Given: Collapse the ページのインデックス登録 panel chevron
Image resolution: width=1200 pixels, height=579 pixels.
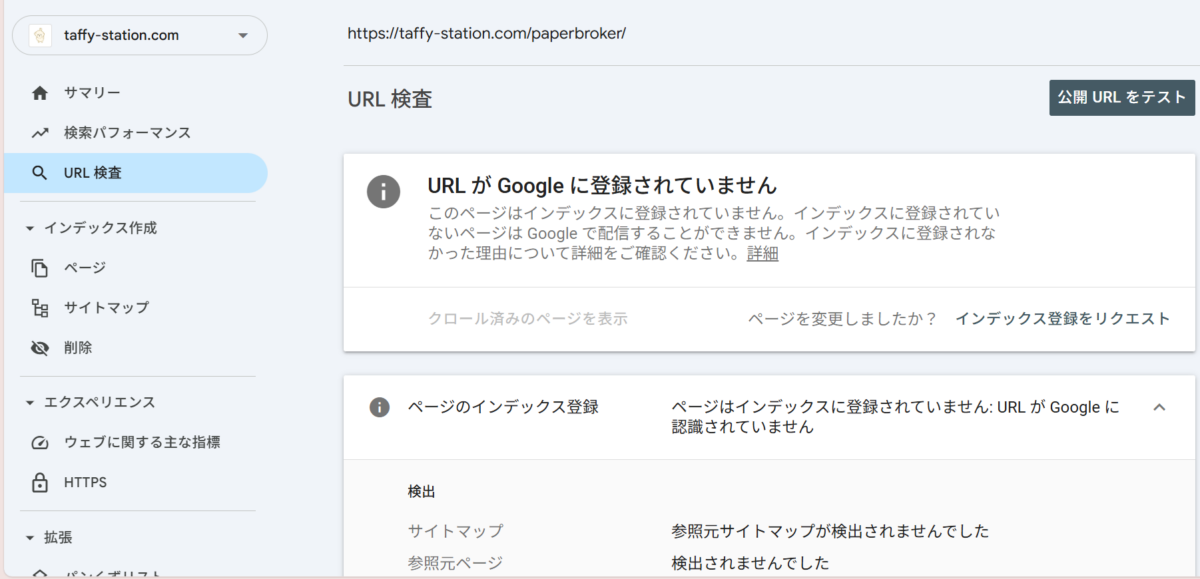Looking at the screenshot, I should coord(1160,407).
